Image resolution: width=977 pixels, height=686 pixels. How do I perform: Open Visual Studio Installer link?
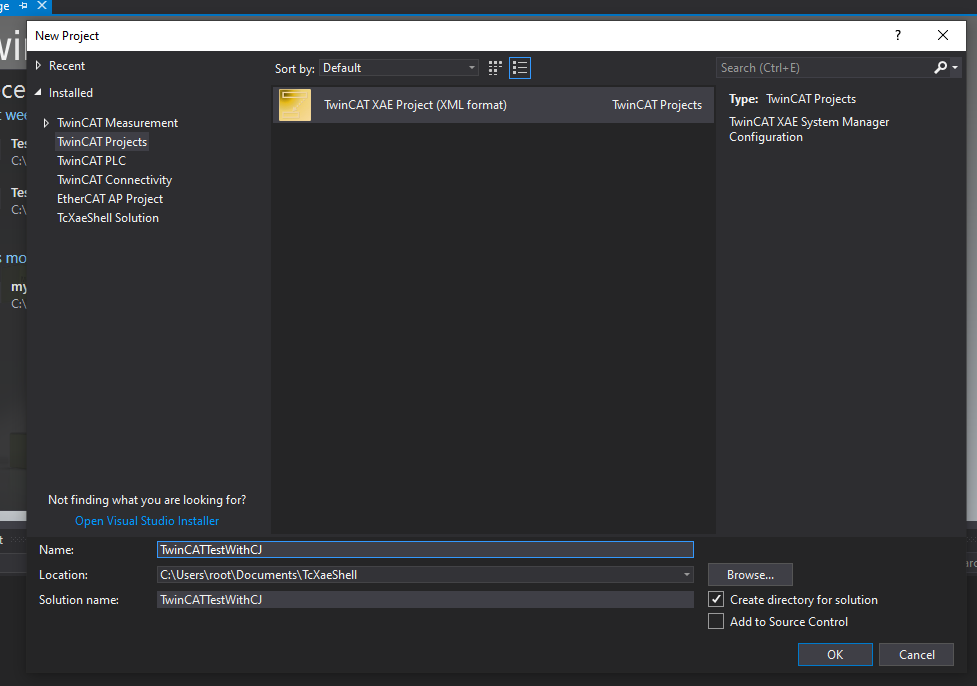(147, 521)
